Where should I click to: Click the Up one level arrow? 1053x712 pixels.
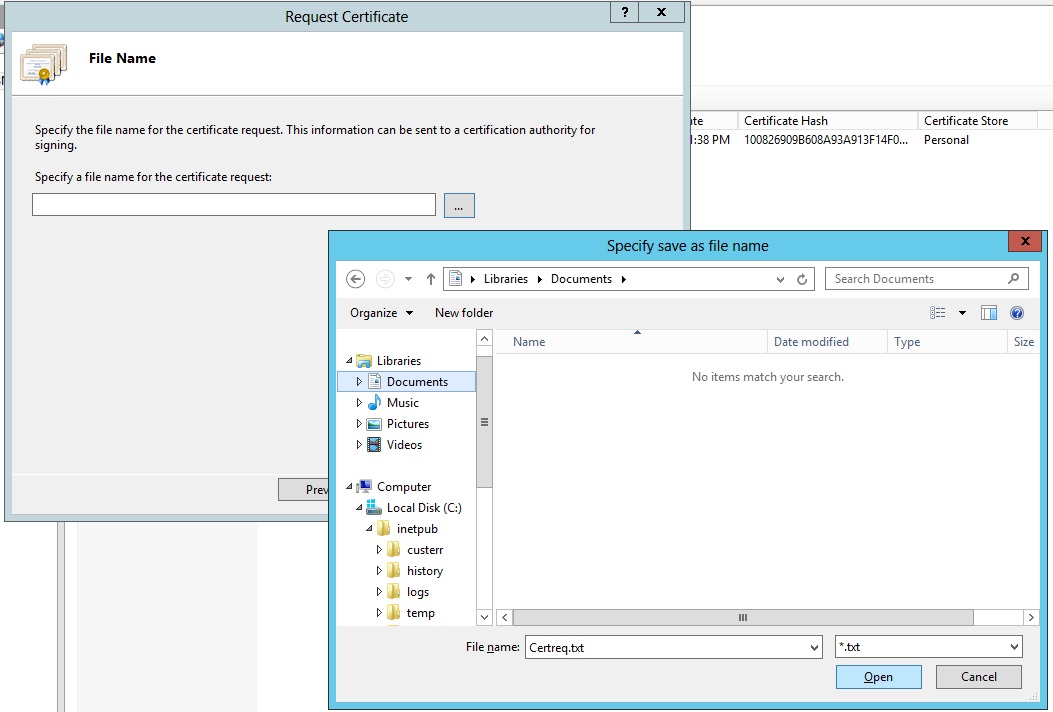pos(431,279)
